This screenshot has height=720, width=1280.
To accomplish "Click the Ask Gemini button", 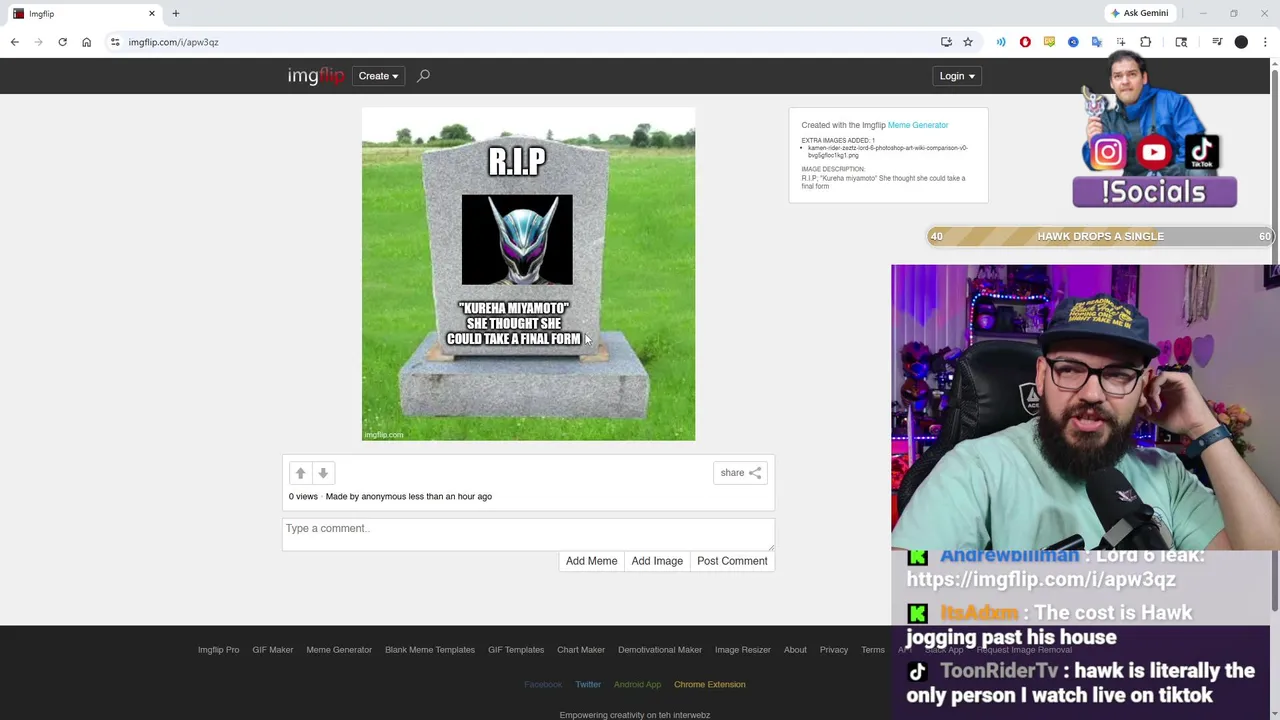I will [x=1138, y=13].
